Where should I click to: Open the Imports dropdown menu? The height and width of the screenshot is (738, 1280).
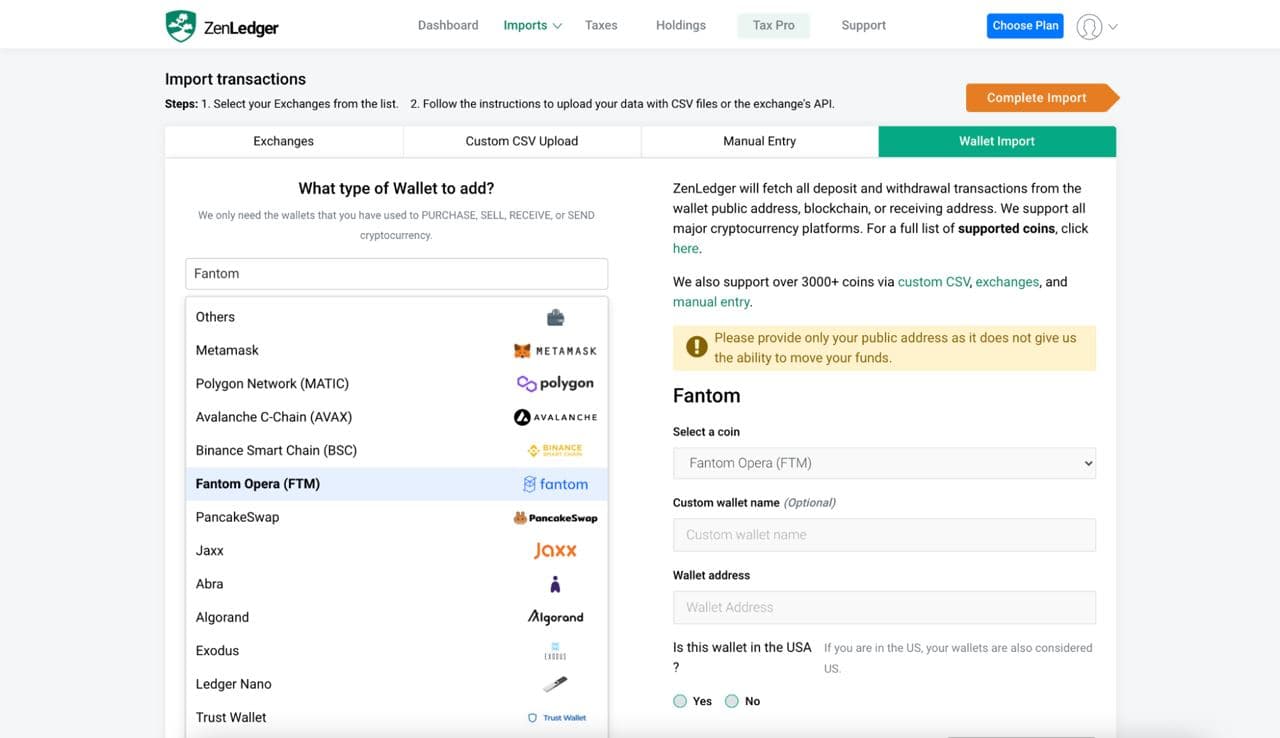pos(533,25)
